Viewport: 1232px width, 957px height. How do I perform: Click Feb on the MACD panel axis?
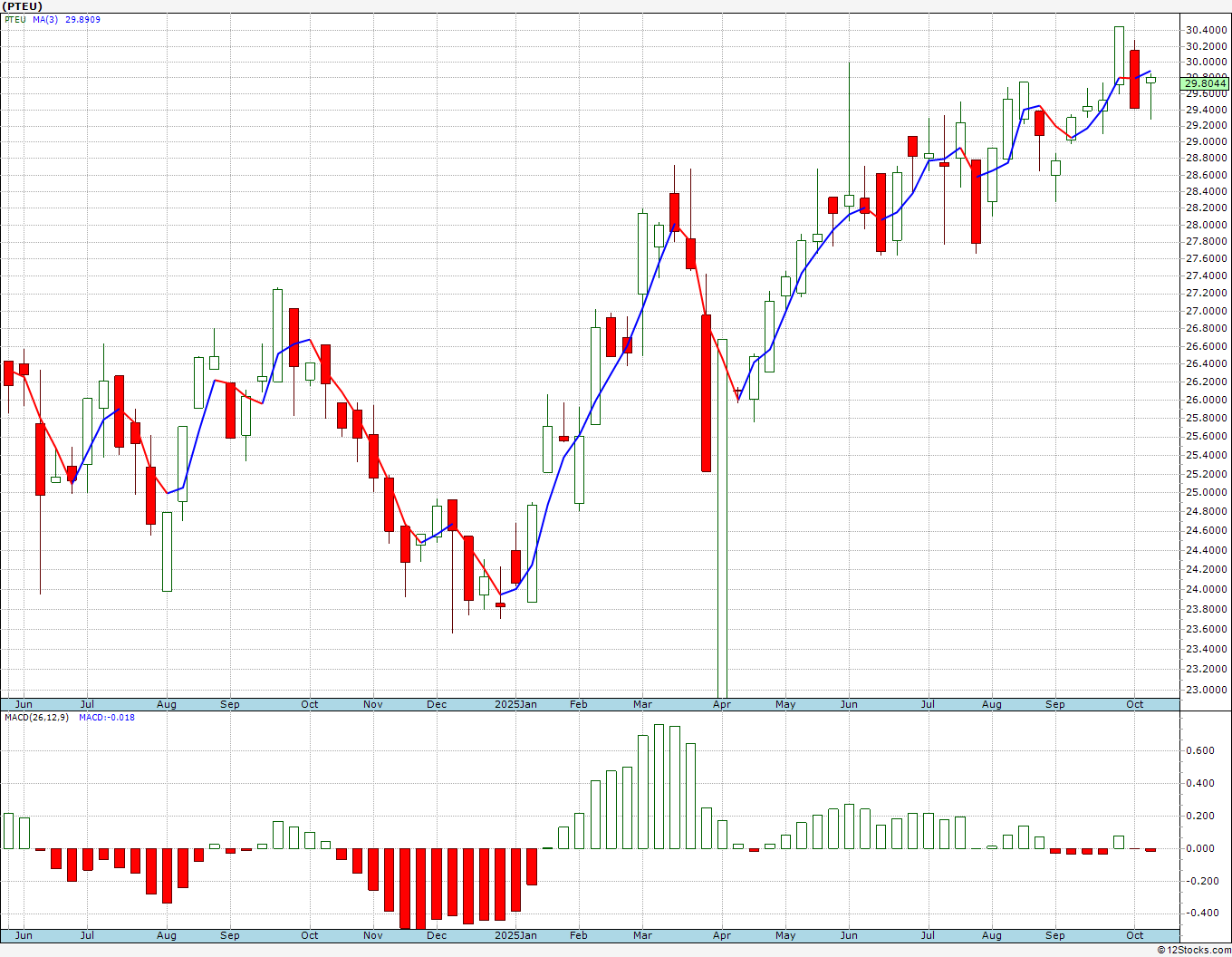578,935
